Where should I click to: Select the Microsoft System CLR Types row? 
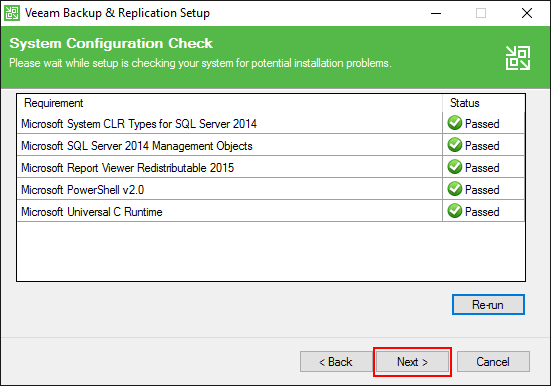[x=271, y=123]
